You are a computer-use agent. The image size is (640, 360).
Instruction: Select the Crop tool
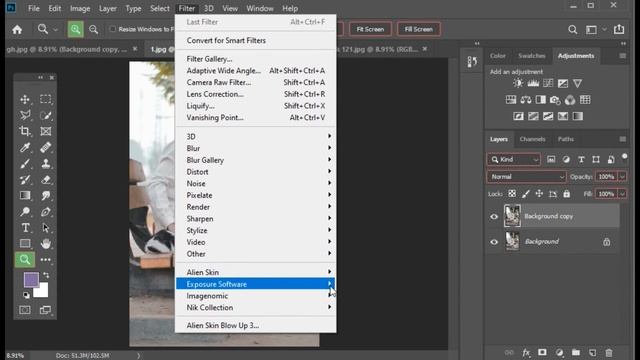coord(25,131)
